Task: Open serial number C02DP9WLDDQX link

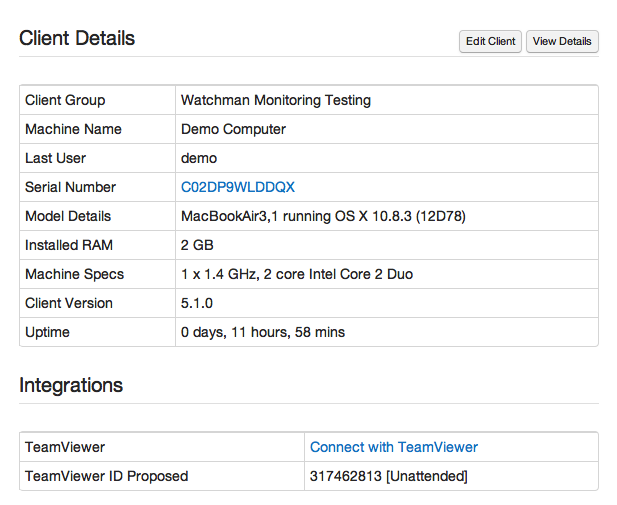Action: coord(238,187)
